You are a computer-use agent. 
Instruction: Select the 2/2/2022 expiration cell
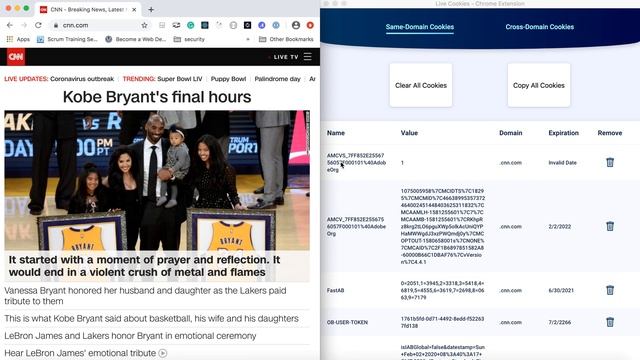560,227
